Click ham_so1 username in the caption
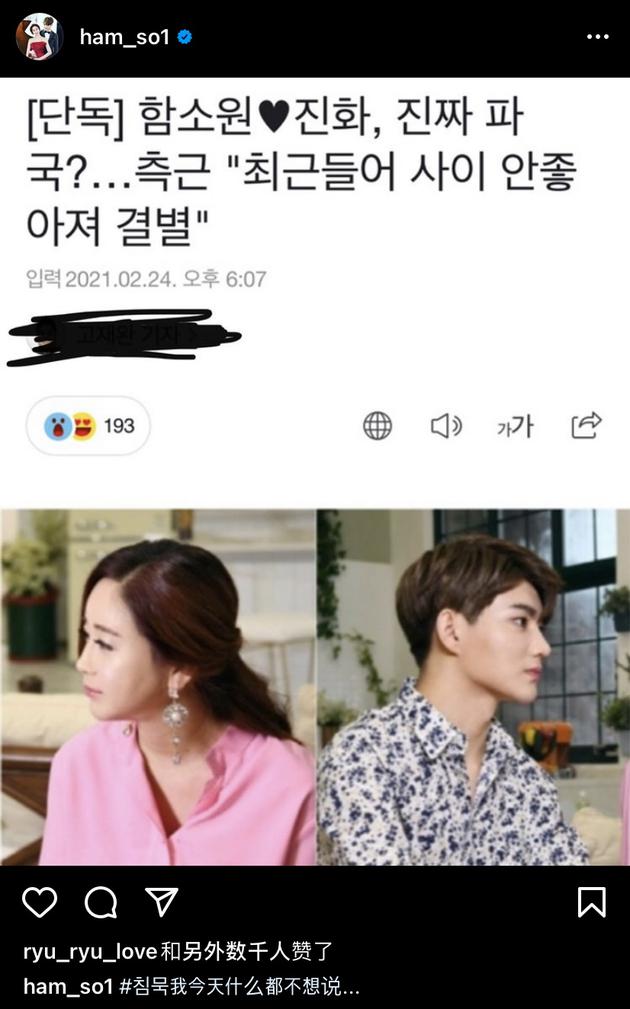This screenshot has width=630, height=1009. (x=68, y=986)
